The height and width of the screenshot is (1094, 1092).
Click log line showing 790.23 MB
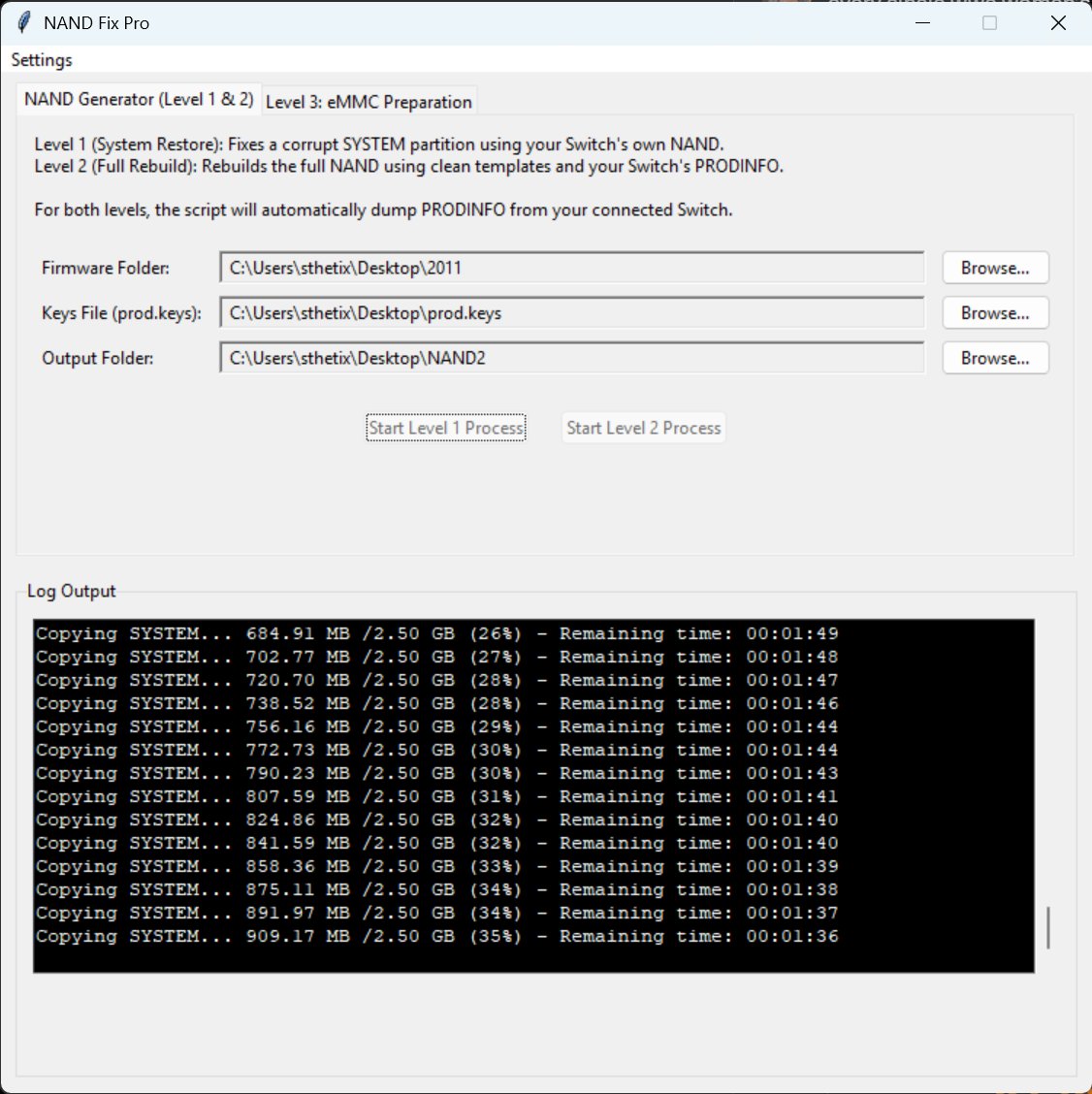click(x=436, y=773)
